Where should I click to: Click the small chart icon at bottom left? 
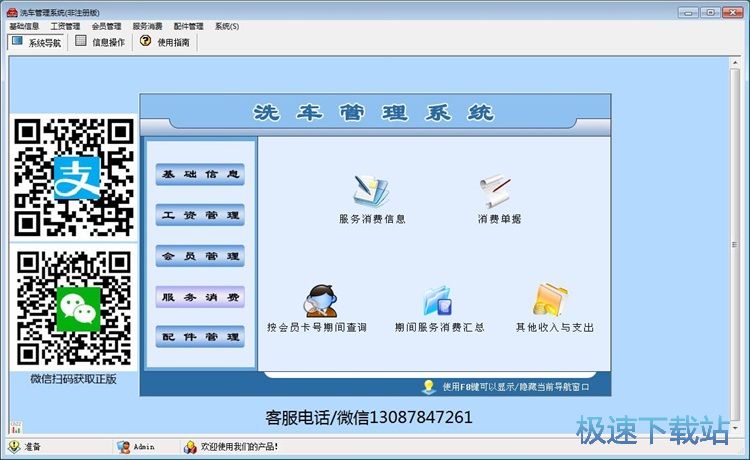coord(16,427)
